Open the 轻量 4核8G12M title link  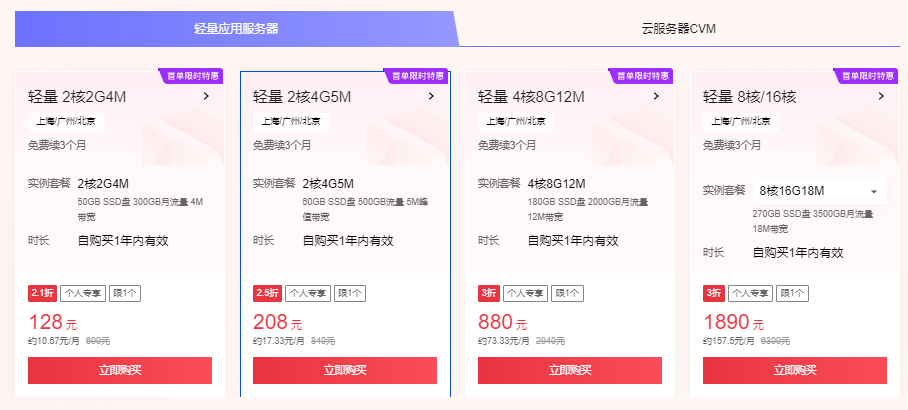pyautogui.click(x=531, y=97)
